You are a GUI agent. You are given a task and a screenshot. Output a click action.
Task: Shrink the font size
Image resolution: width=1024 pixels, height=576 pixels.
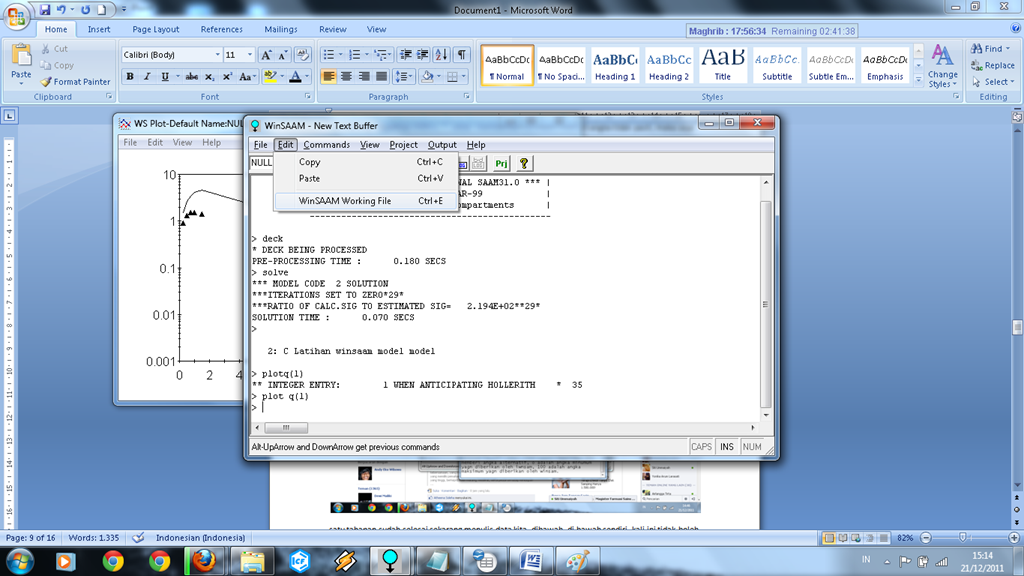click(x=283, y=55)
